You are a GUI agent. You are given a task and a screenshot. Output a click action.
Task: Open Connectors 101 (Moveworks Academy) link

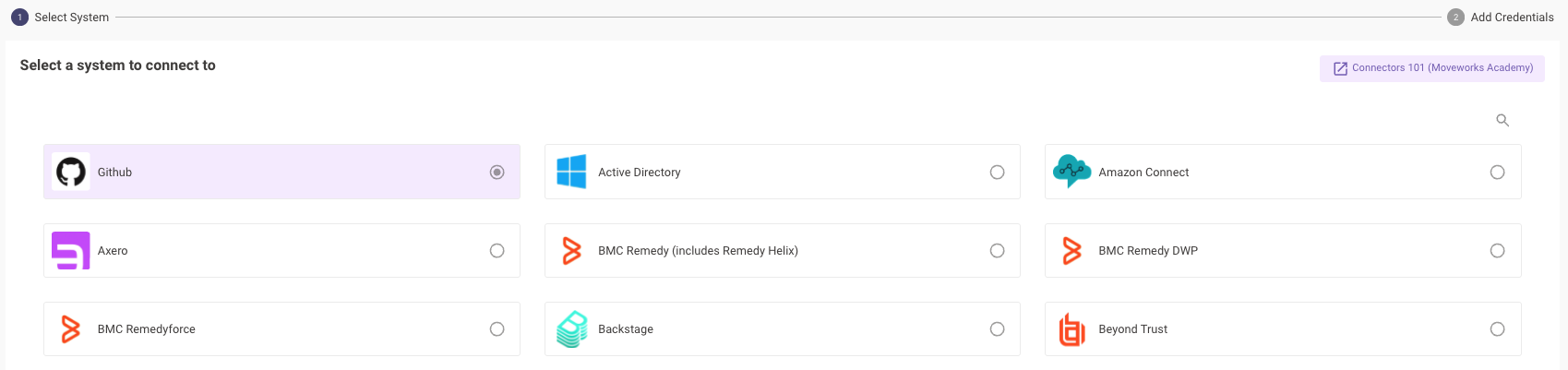click(x=1432, y=68)
